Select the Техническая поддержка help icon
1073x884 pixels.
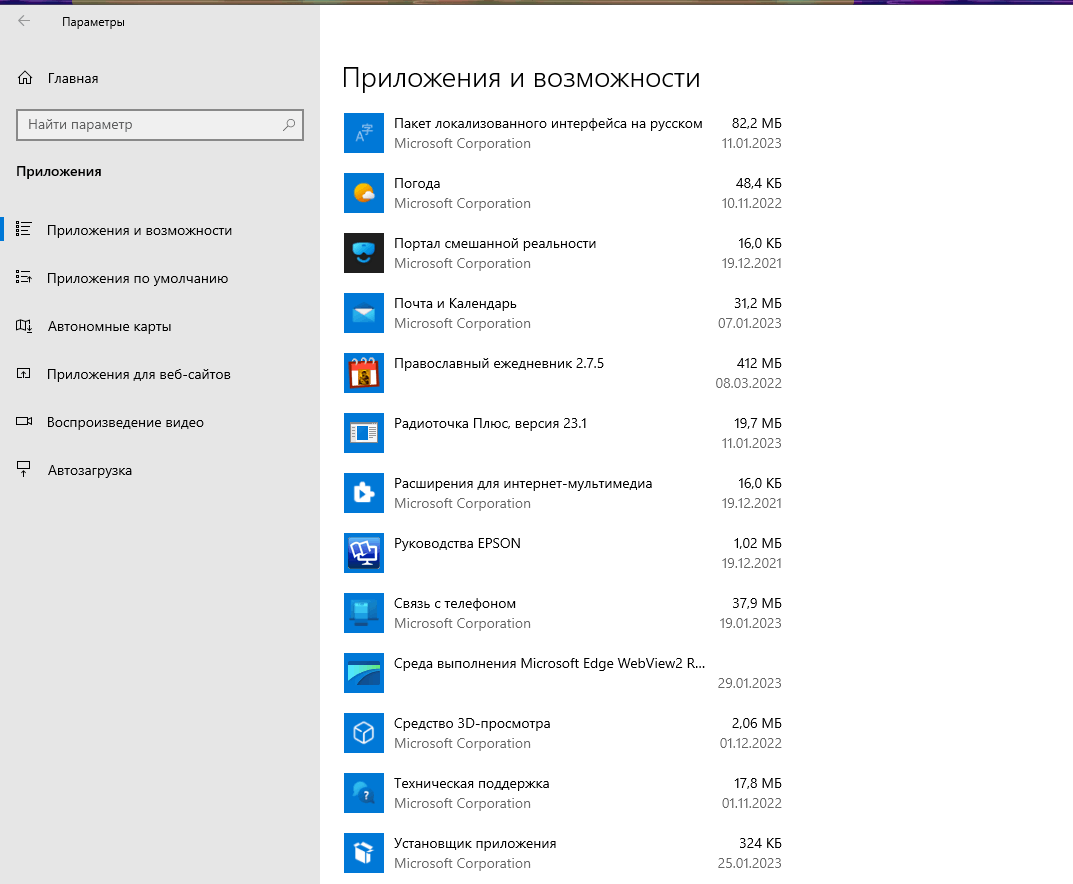click(363, 793)
